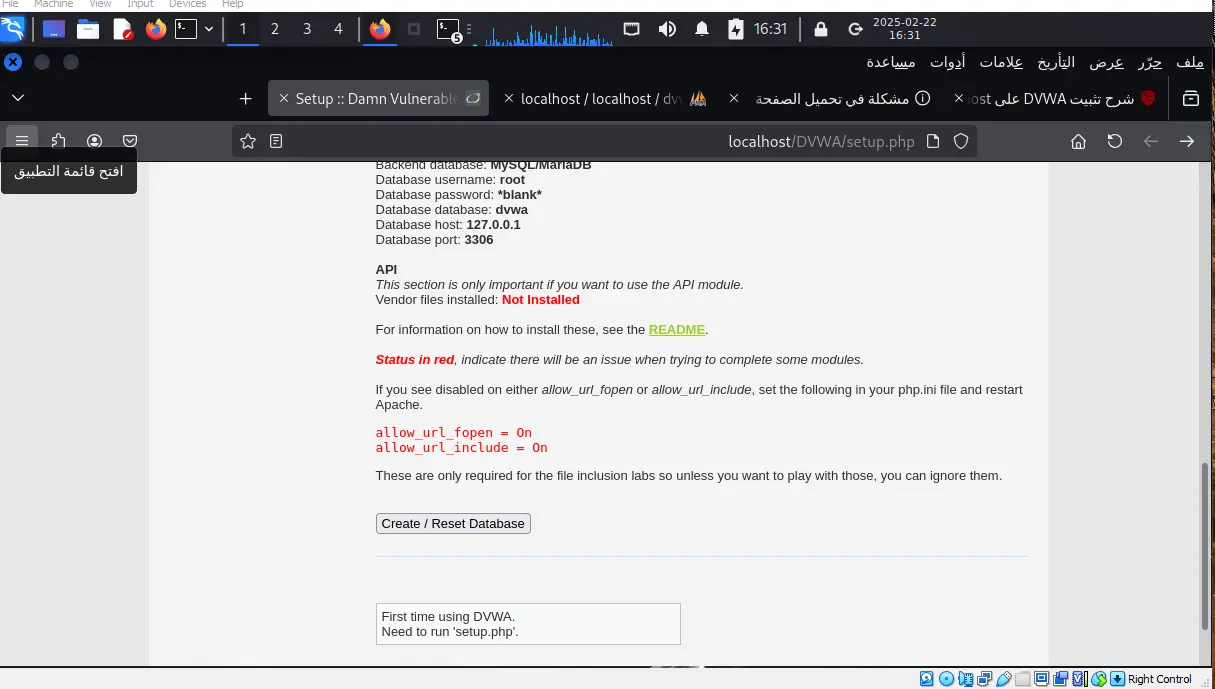Go to the Firefox home page

click(x=1078, y=141)
